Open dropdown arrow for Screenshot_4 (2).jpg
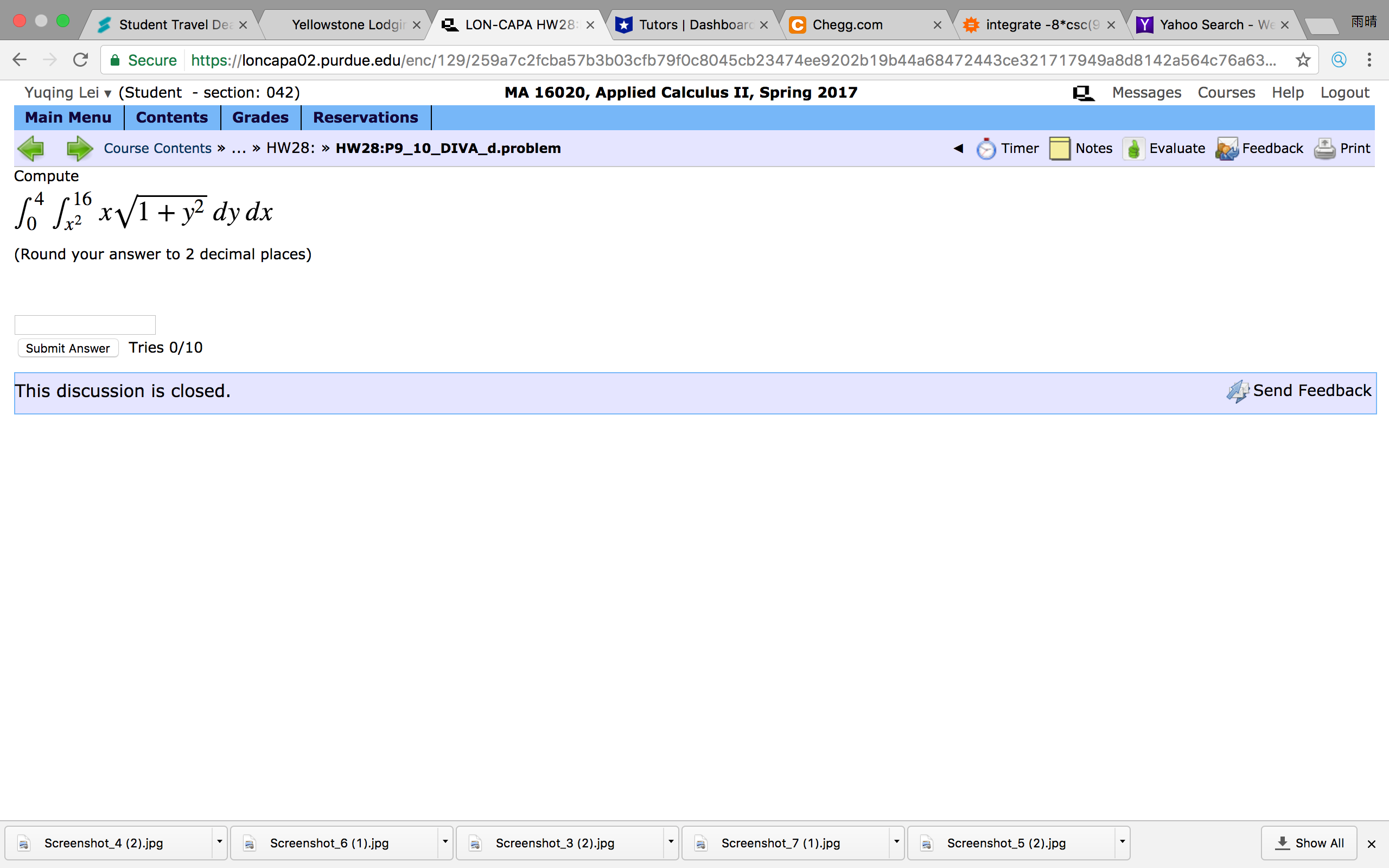This screenshot has width=1389, height=868. tap(219, 842)
